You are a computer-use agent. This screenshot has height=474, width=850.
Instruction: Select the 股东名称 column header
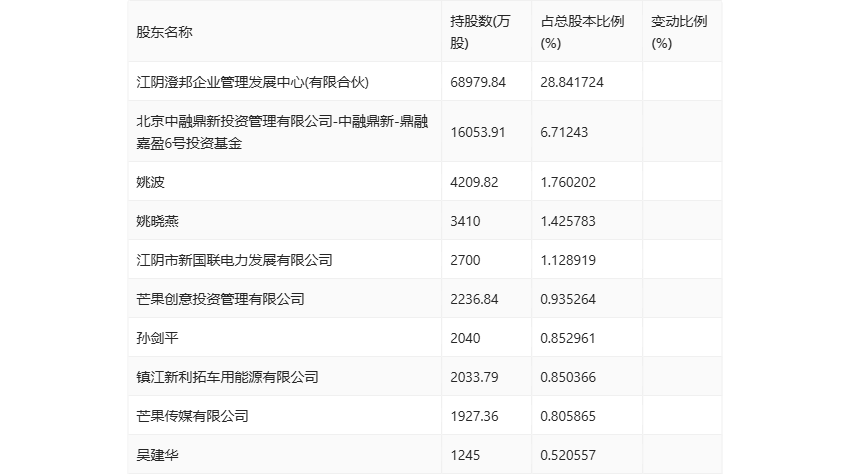[x=164, y=32]
